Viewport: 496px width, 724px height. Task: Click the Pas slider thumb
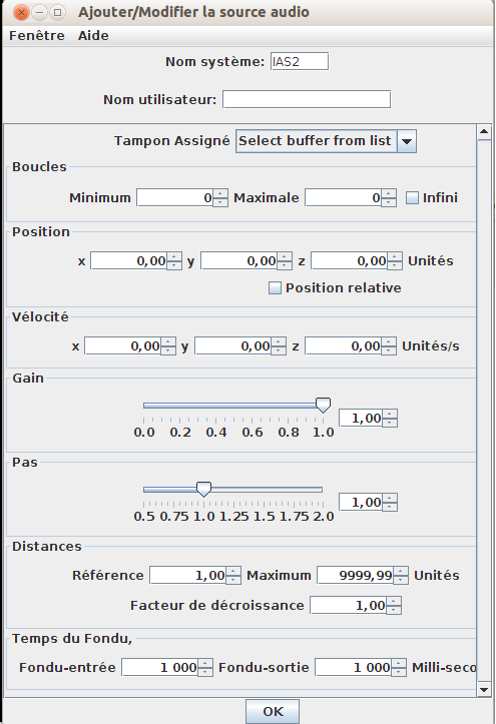pyautogui.click(x=204, y=489)
